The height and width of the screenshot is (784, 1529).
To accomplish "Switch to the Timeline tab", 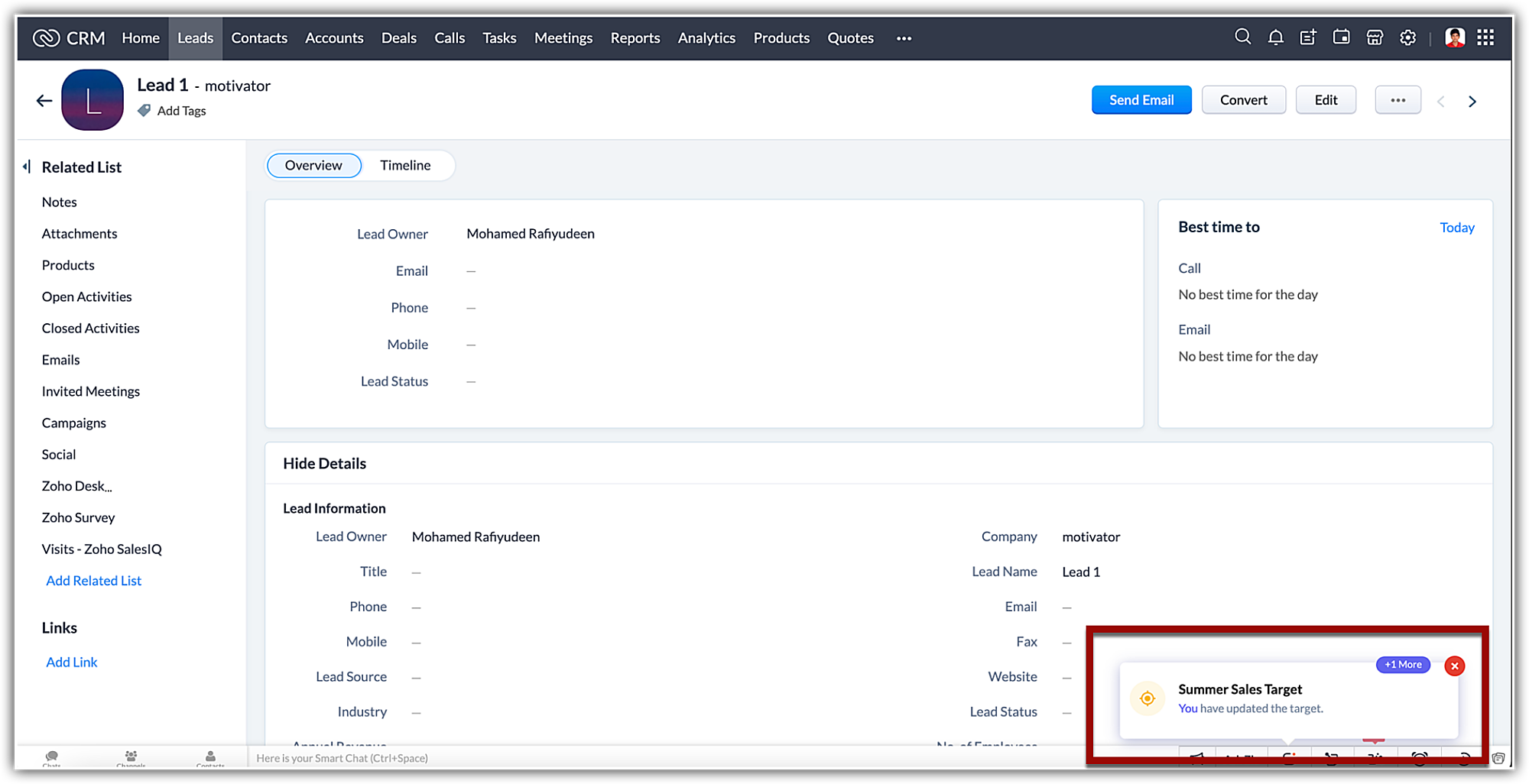I will (x=405, y=166).
